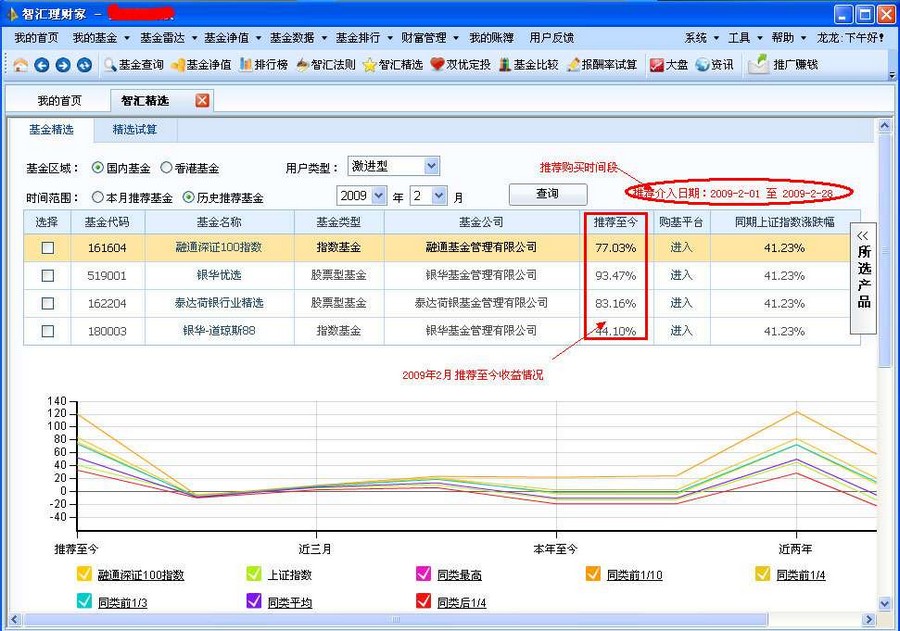Viewport: 900px width, 631px height.
Task: Open 基金比较 toolbar item
Action: pos(528,65)
